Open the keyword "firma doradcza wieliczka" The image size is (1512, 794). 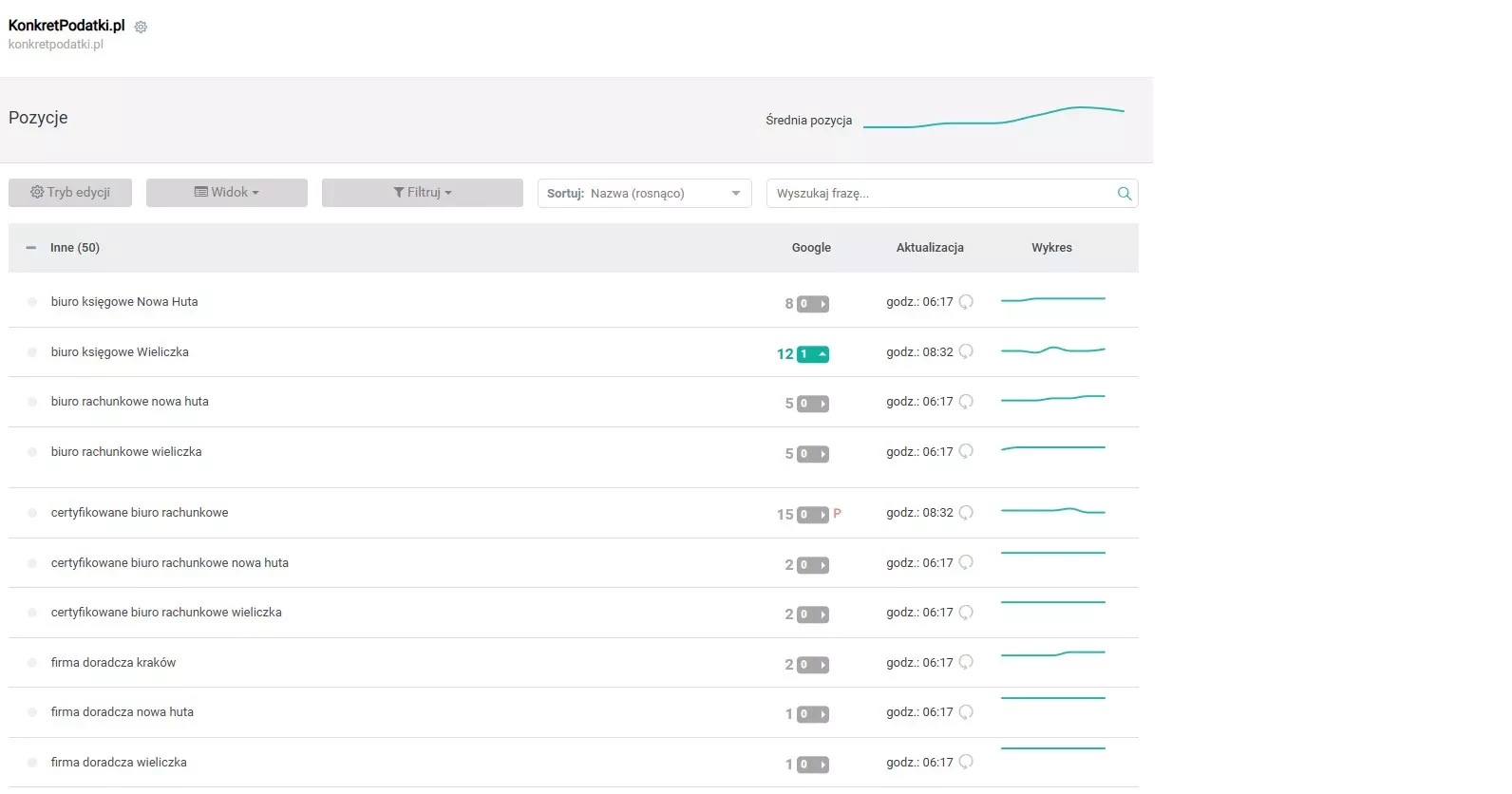(119, 763)
